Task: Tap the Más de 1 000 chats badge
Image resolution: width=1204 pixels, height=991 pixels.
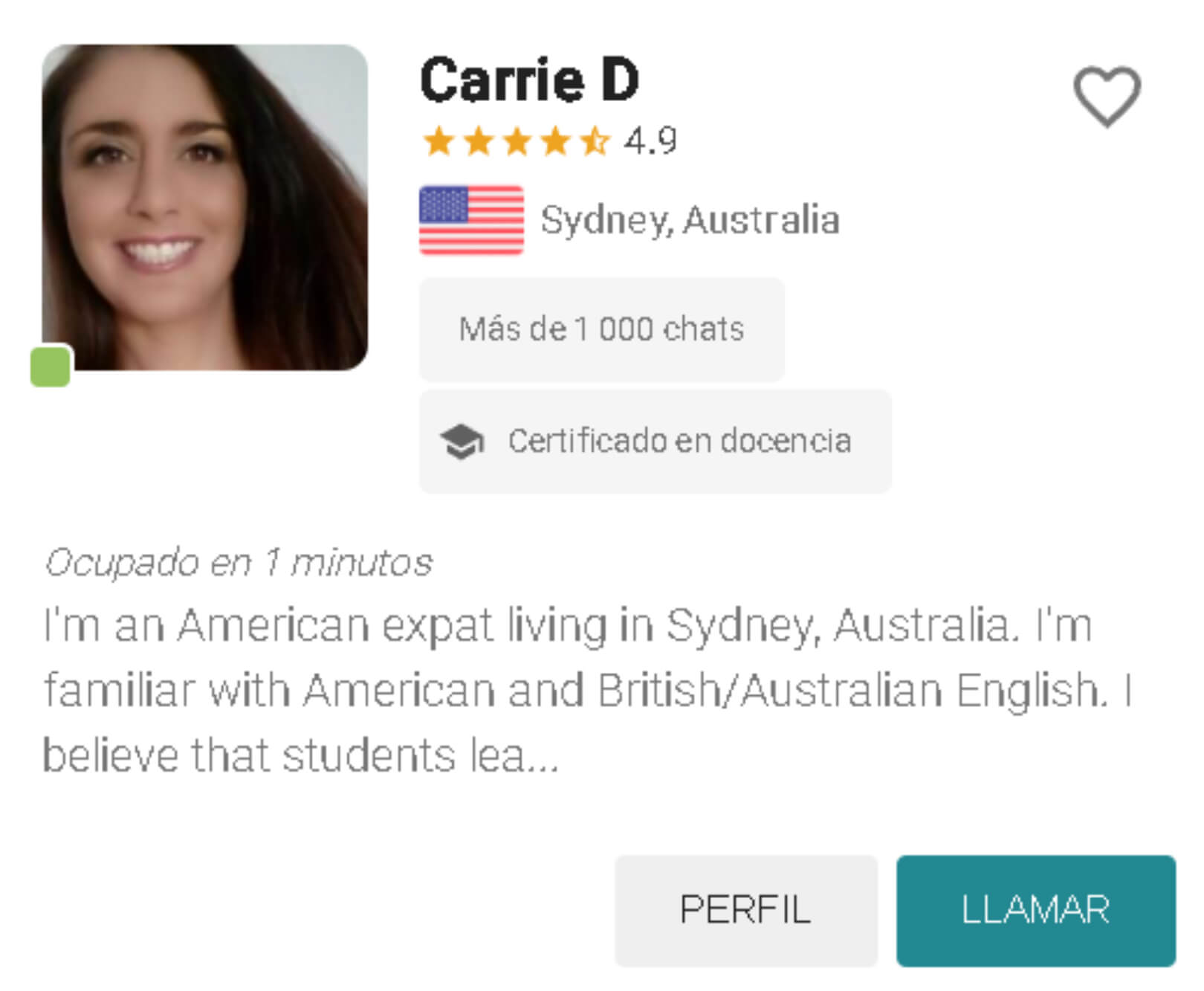Action: point(602,329)
